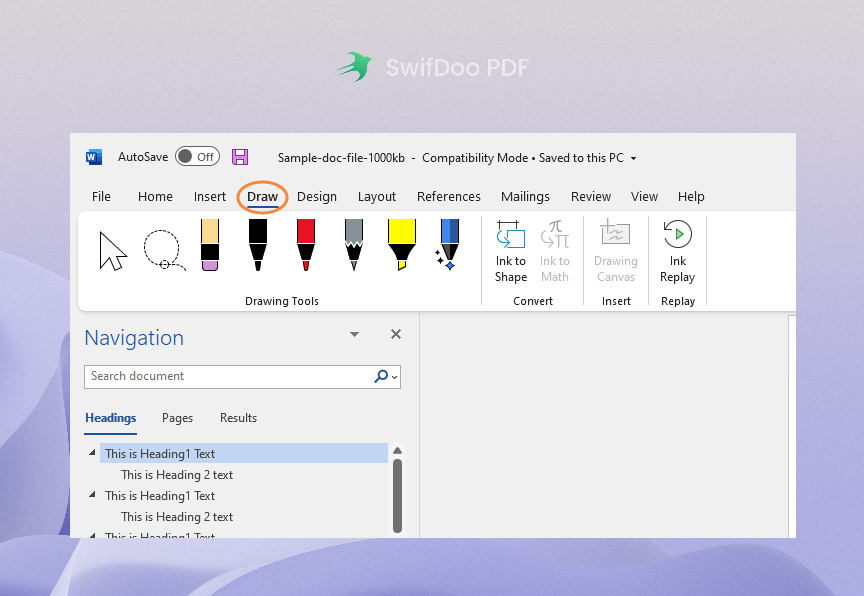Select second 'This is Heading1 Text' entry
Viewport: 864px width, 596px height.
point(160,496)
